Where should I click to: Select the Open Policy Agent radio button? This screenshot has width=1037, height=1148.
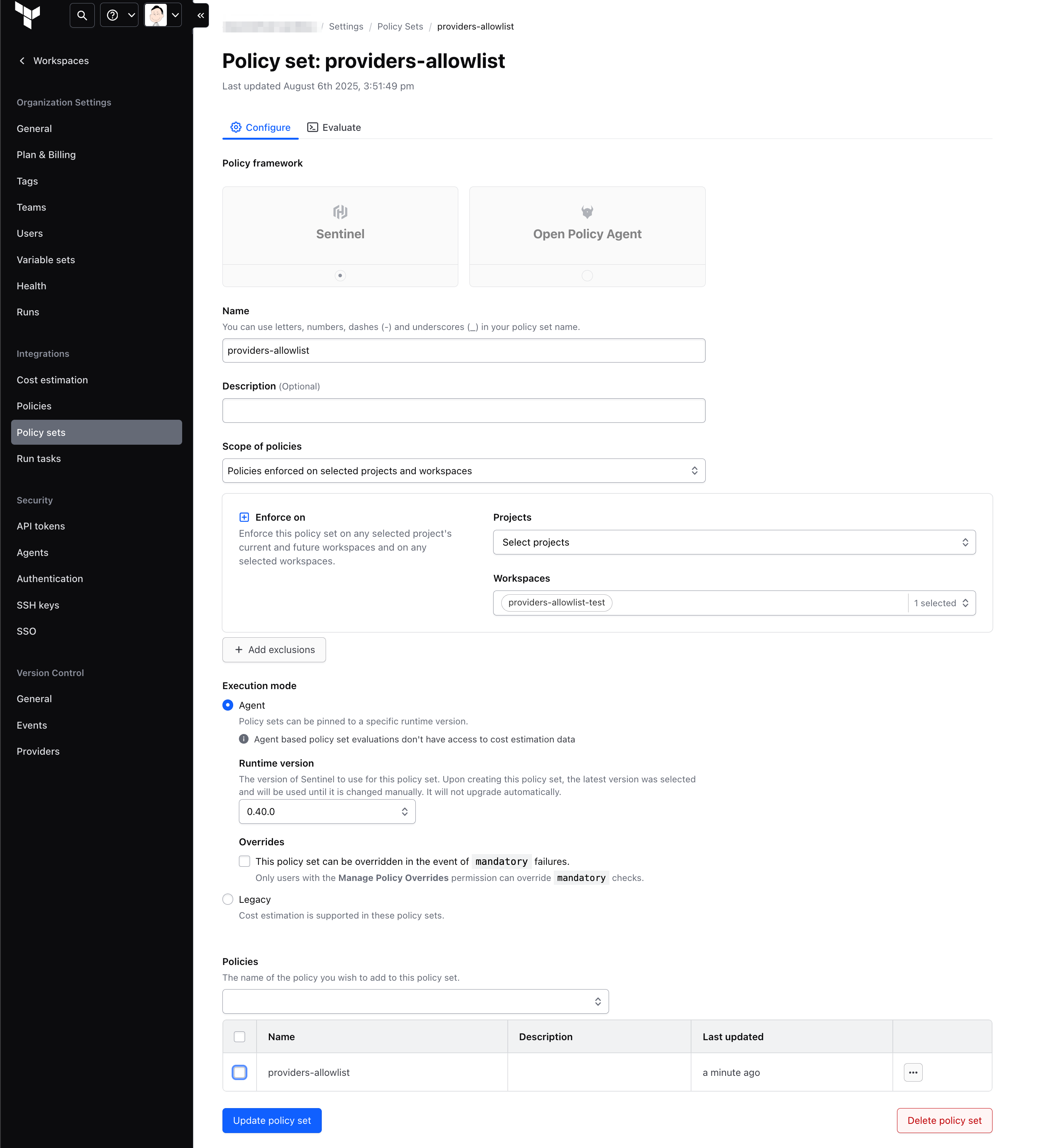588,275
